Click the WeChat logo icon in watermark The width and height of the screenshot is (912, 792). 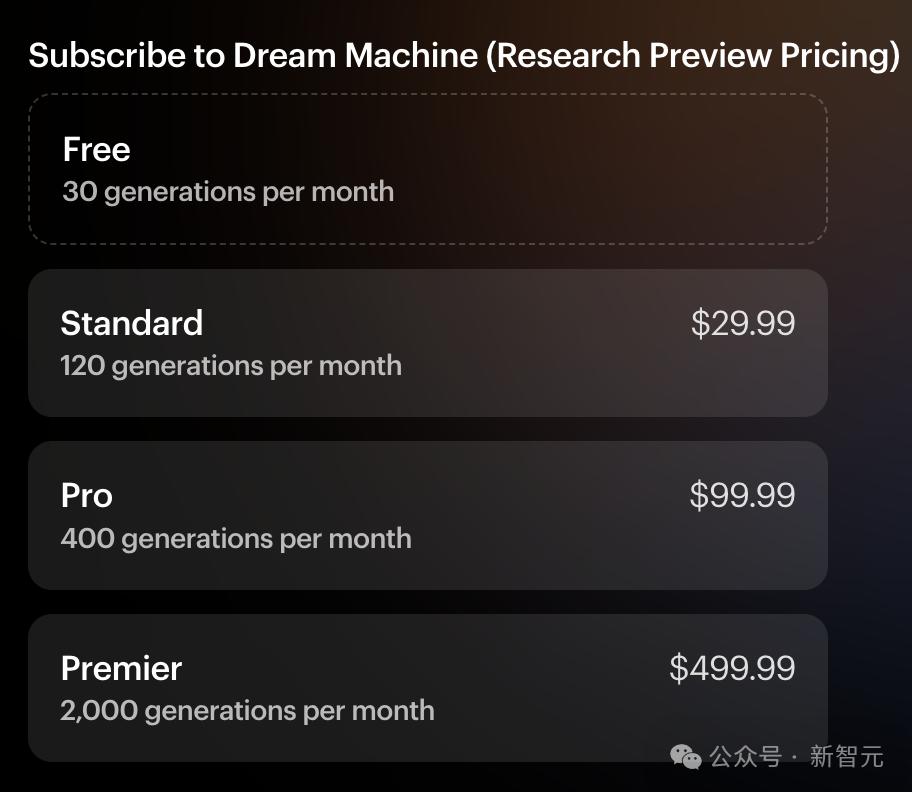686,756
